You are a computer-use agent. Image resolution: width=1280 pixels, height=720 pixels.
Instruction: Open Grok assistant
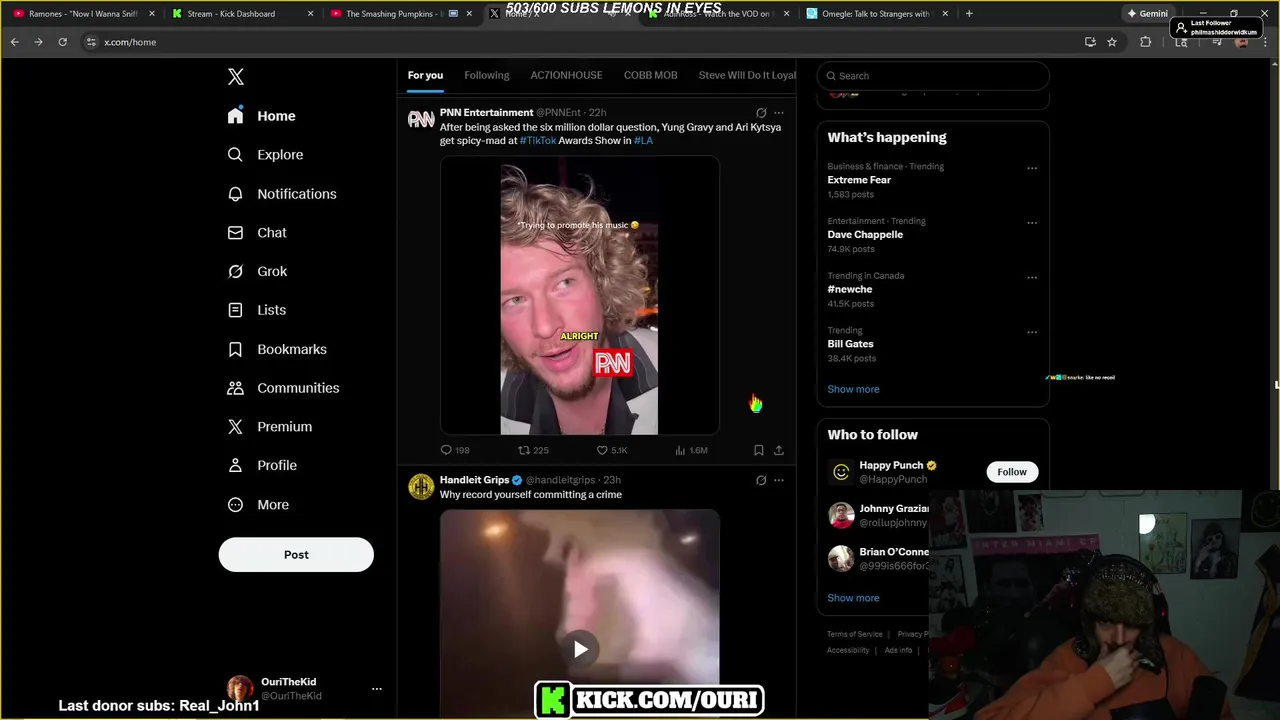tap(257, 271)
